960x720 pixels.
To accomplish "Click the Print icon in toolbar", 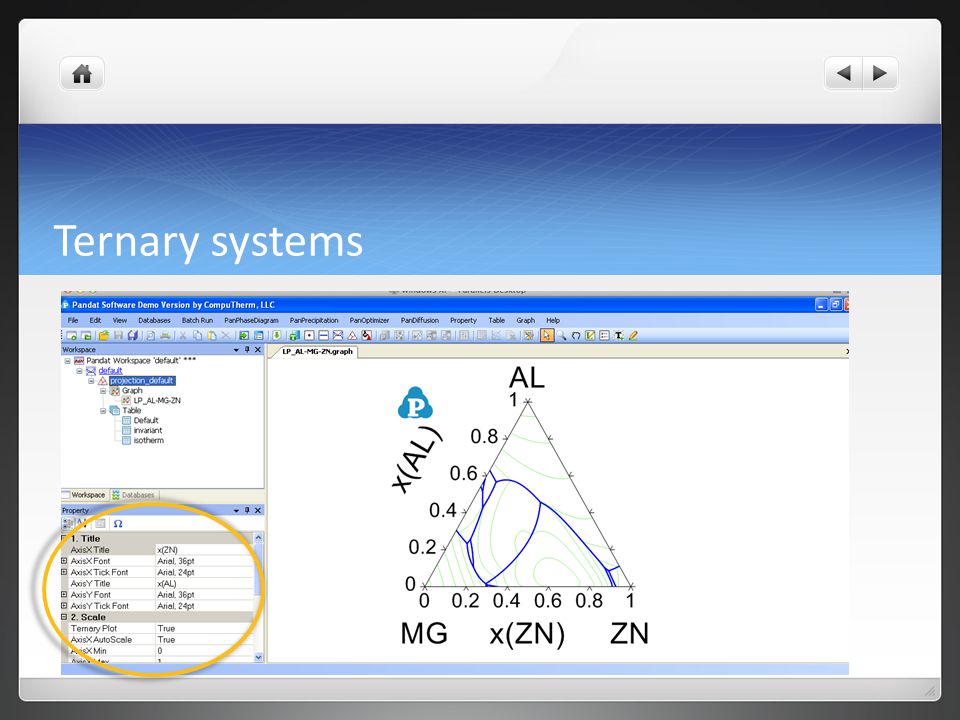I will click(x=165, y=336).
